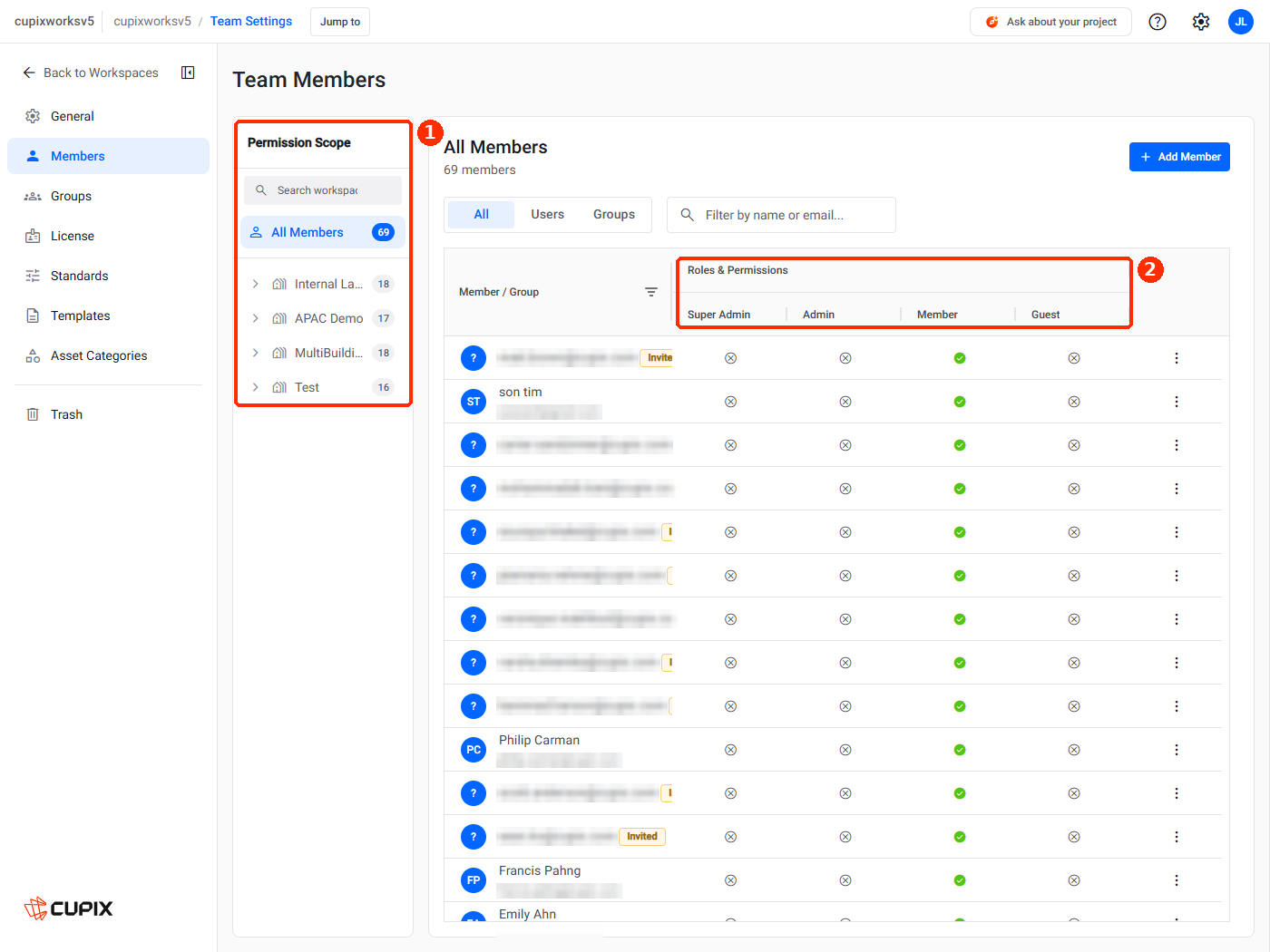Open the help question mark icon
The image size is (1270, 952).
point(1158,22)
